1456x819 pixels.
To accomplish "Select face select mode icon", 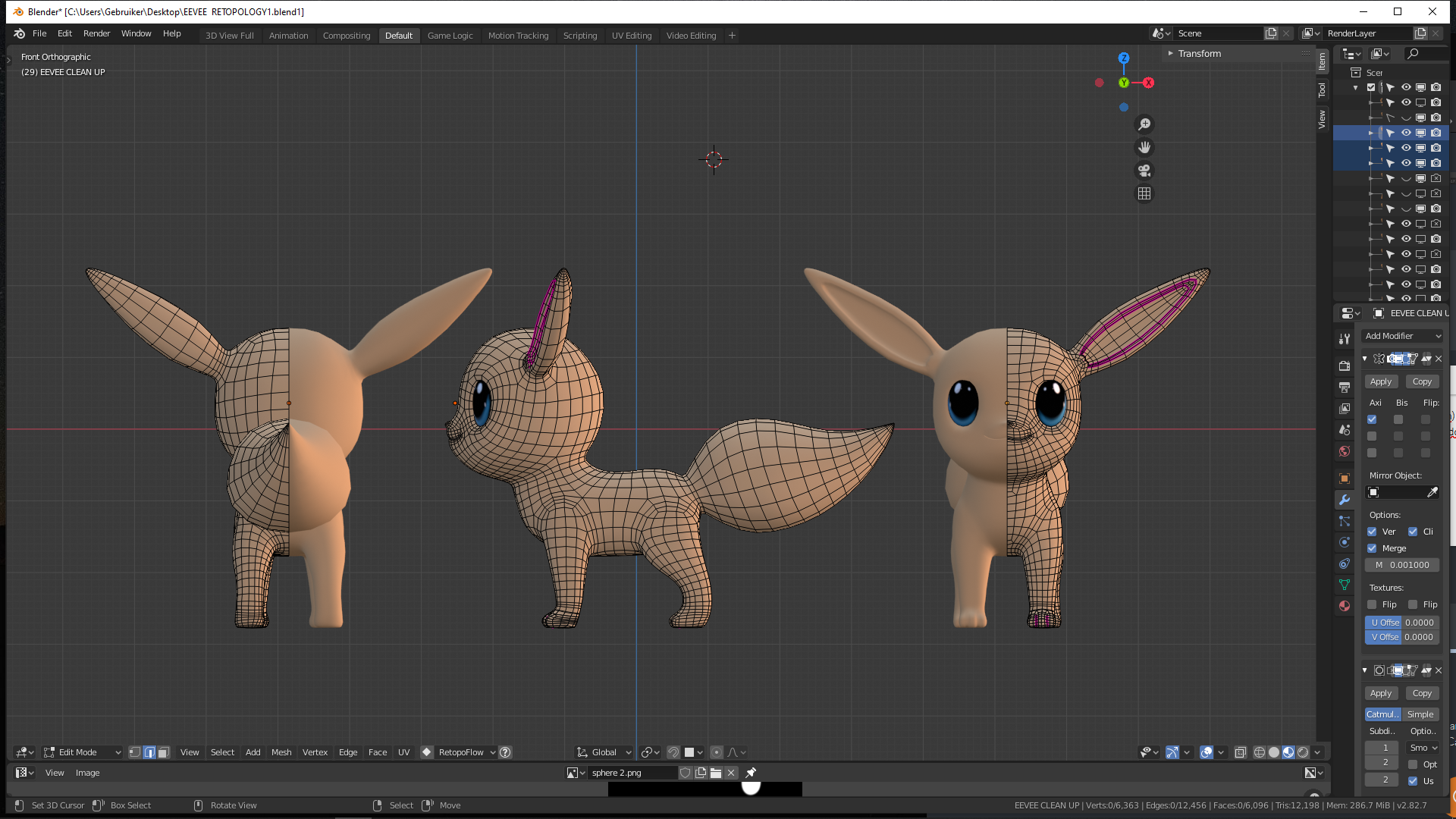I will (x=163, y=752).
